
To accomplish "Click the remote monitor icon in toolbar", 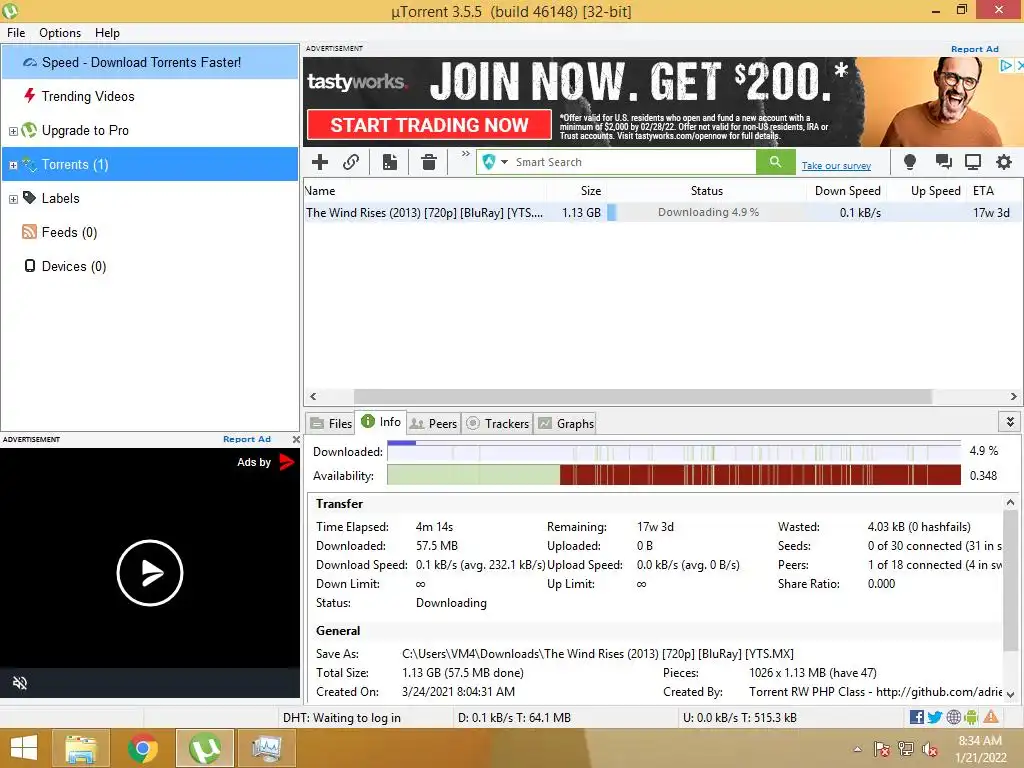I will [973, 162].
